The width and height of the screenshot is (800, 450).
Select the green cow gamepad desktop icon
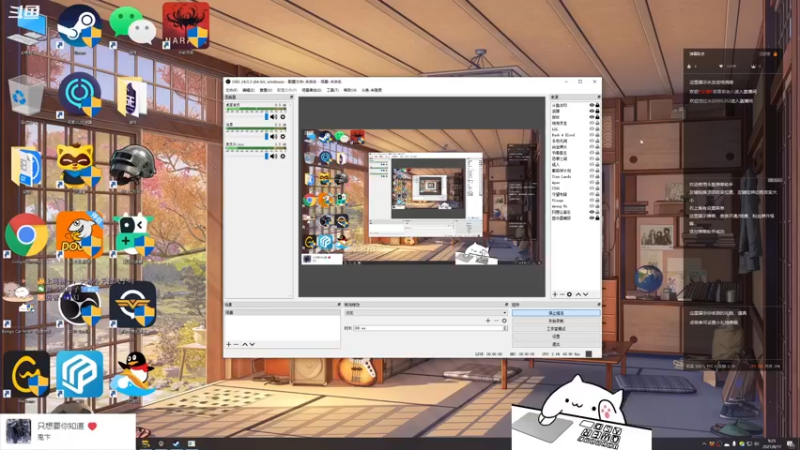pyautogui.click(x=134, y=235)
